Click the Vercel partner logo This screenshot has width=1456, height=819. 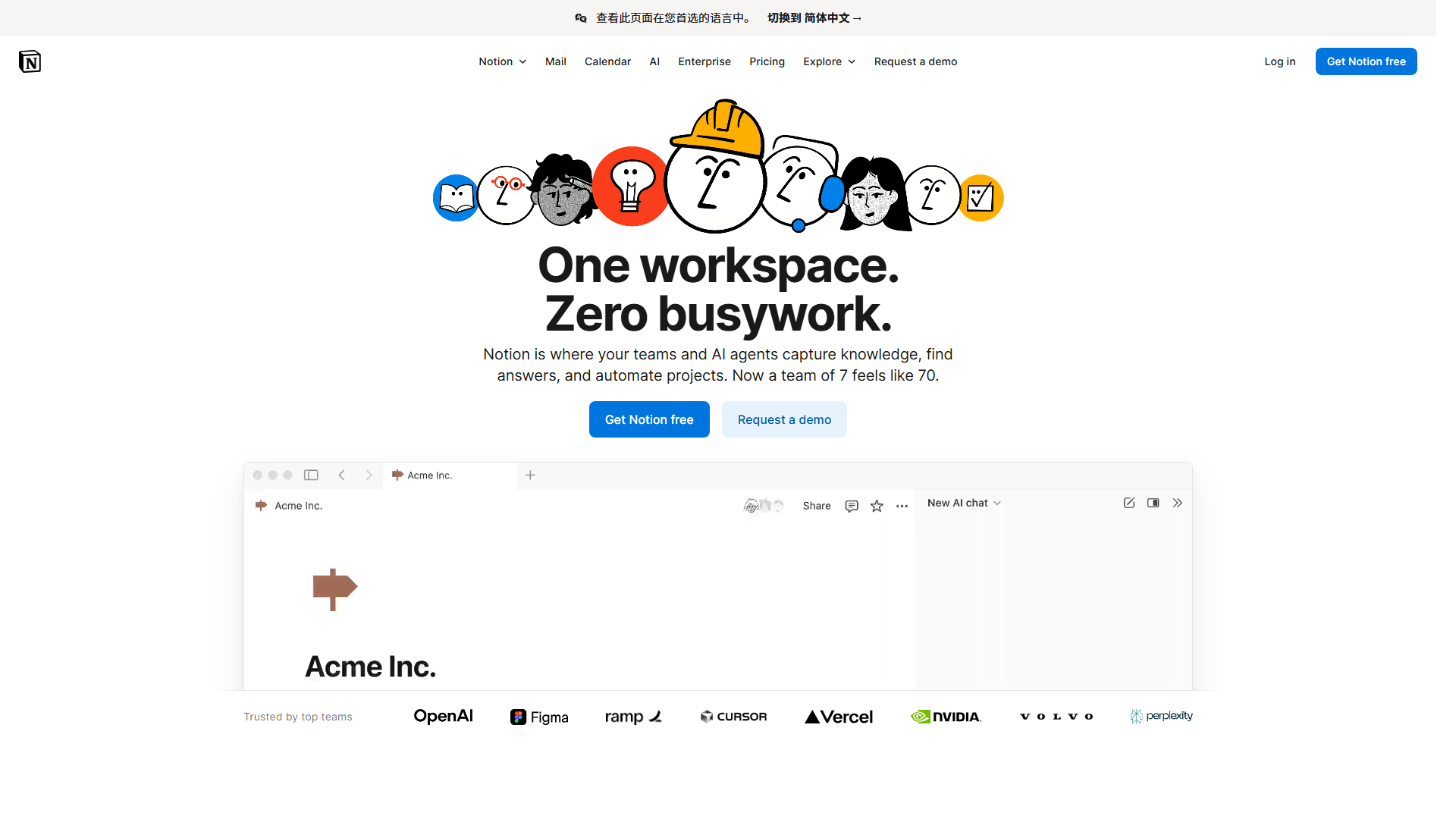(x=838, y=716)
